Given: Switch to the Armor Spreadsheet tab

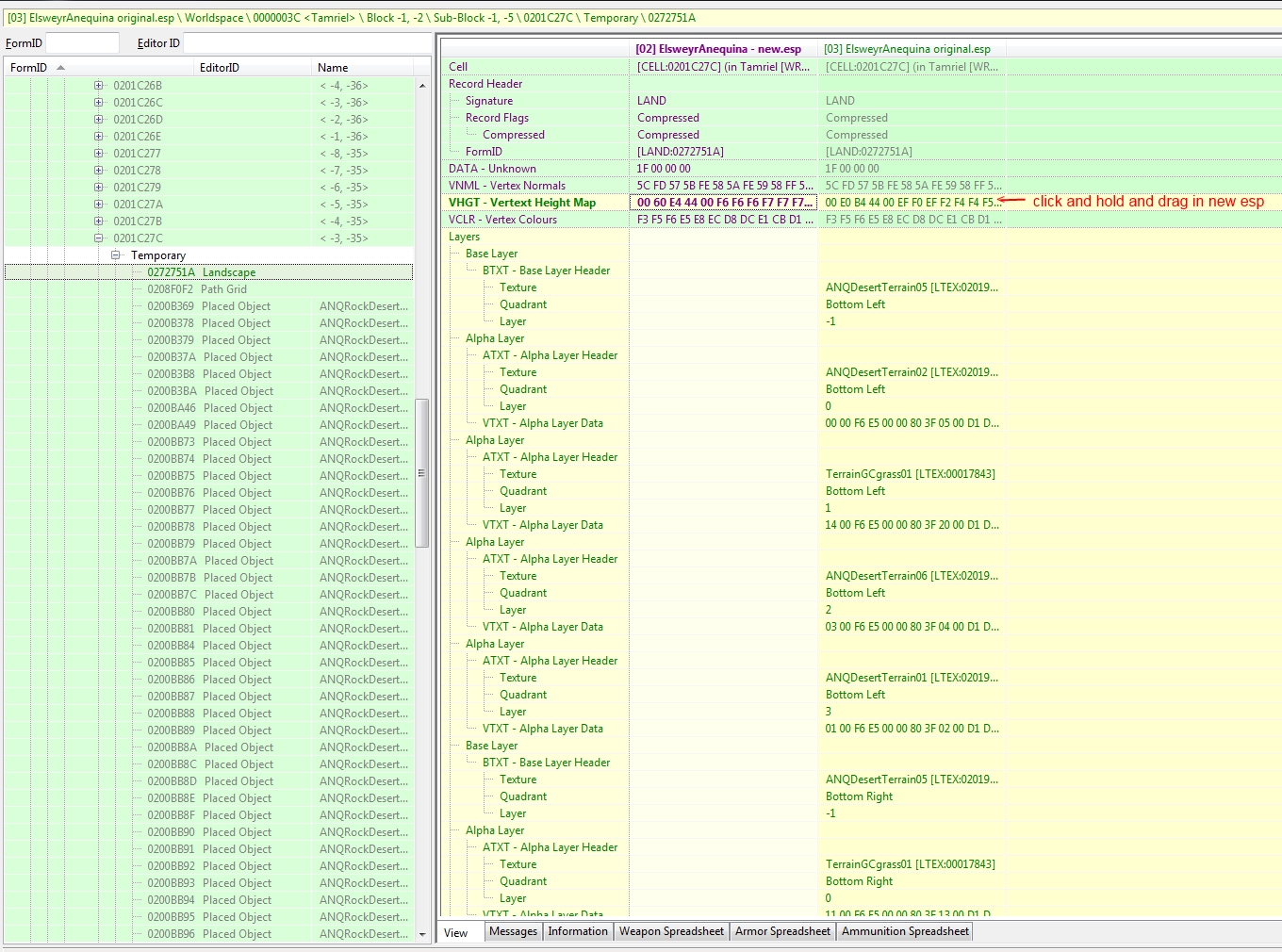Looking at the screenshot, I should [782, 931].
